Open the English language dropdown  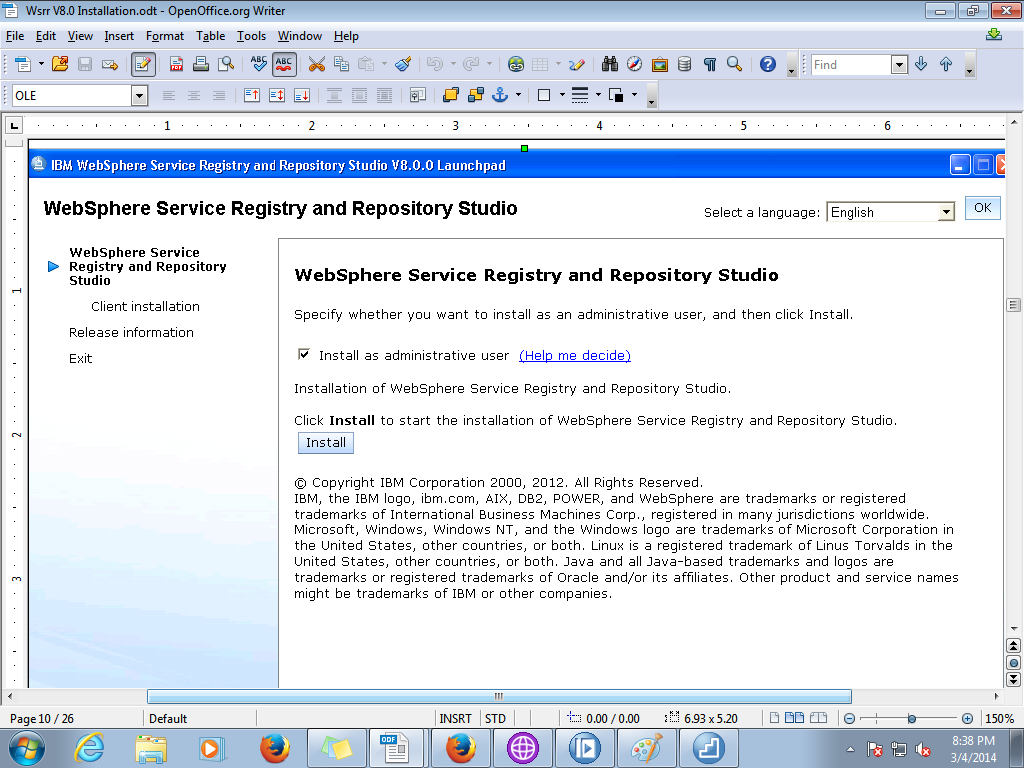(x=890, y=212)
